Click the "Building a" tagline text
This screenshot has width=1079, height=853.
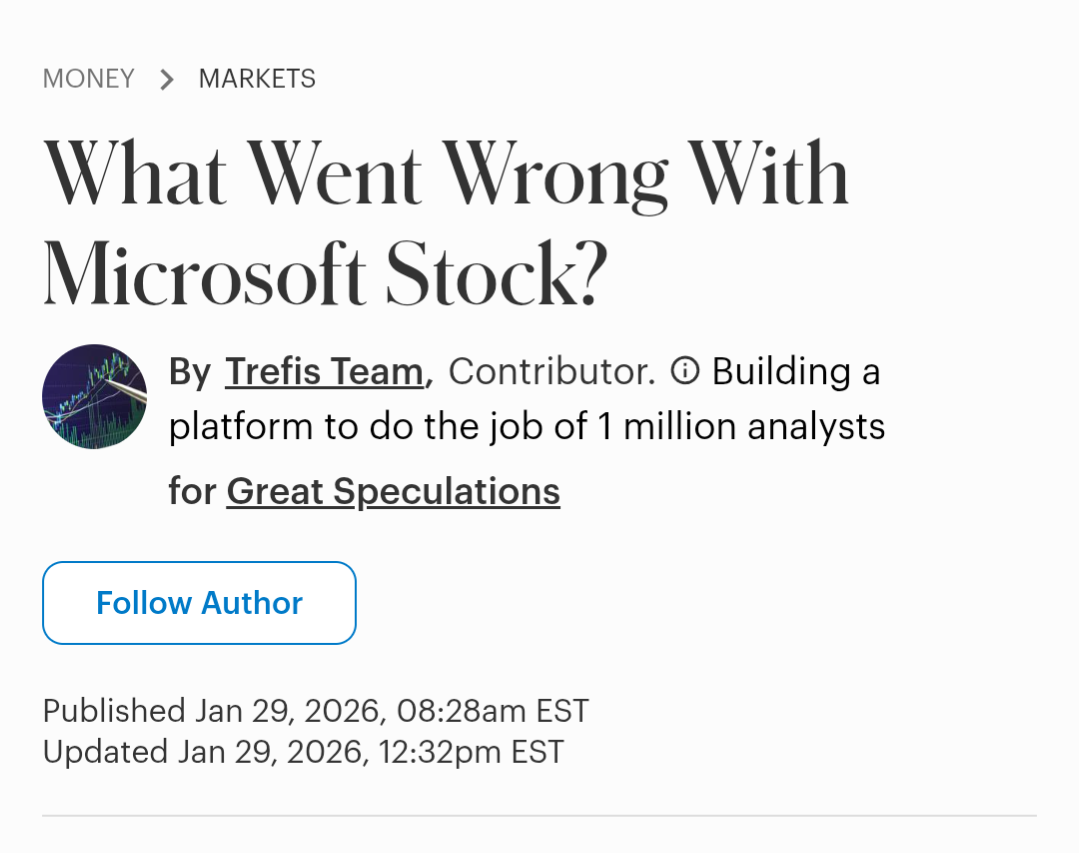[x=796, y=372]
